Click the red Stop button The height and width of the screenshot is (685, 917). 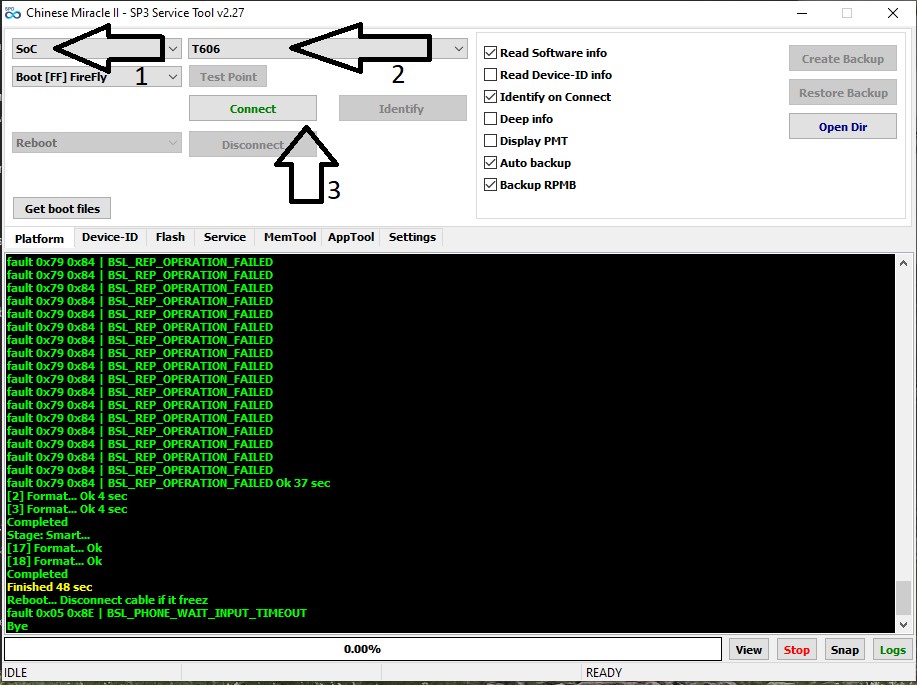click(797, 649)
